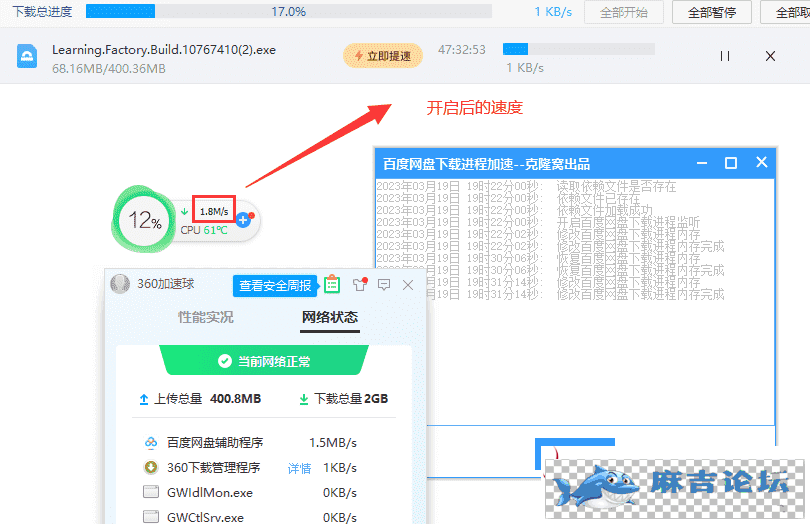Open the Learning.Factory.Build file icon

point(27,56)
